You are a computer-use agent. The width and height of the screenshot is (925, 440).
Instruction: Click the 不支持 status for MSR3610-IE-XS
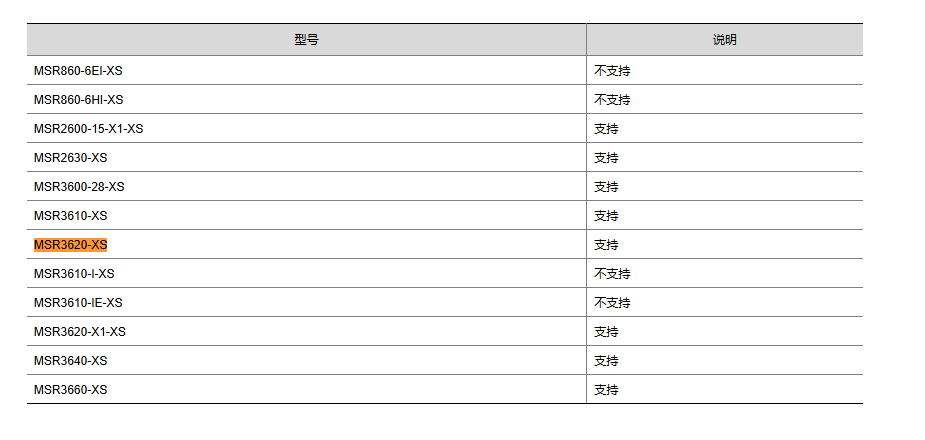pyautogui.click(x=612, y=303)
